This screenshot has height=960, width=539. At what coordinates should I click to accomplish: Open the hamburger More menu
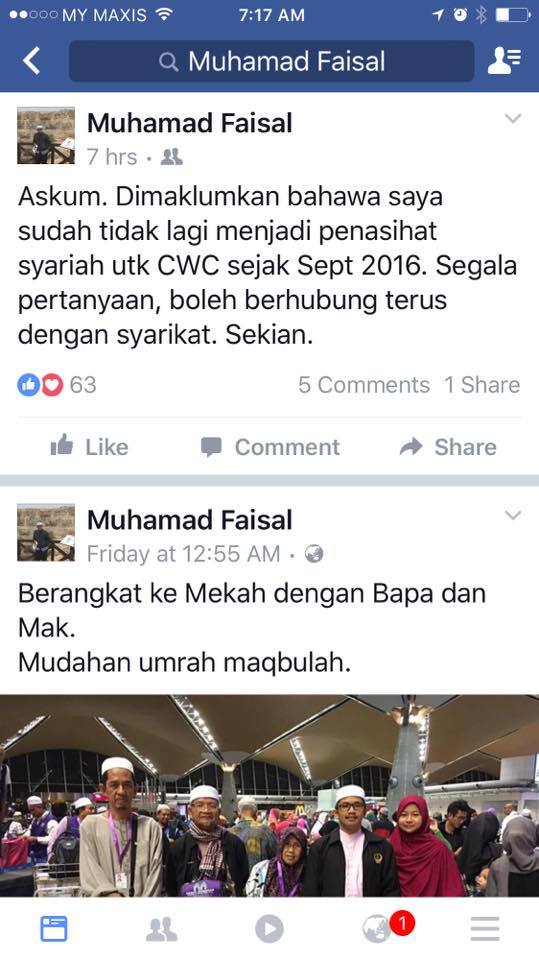pyautogui.click(x=485, y=929)
